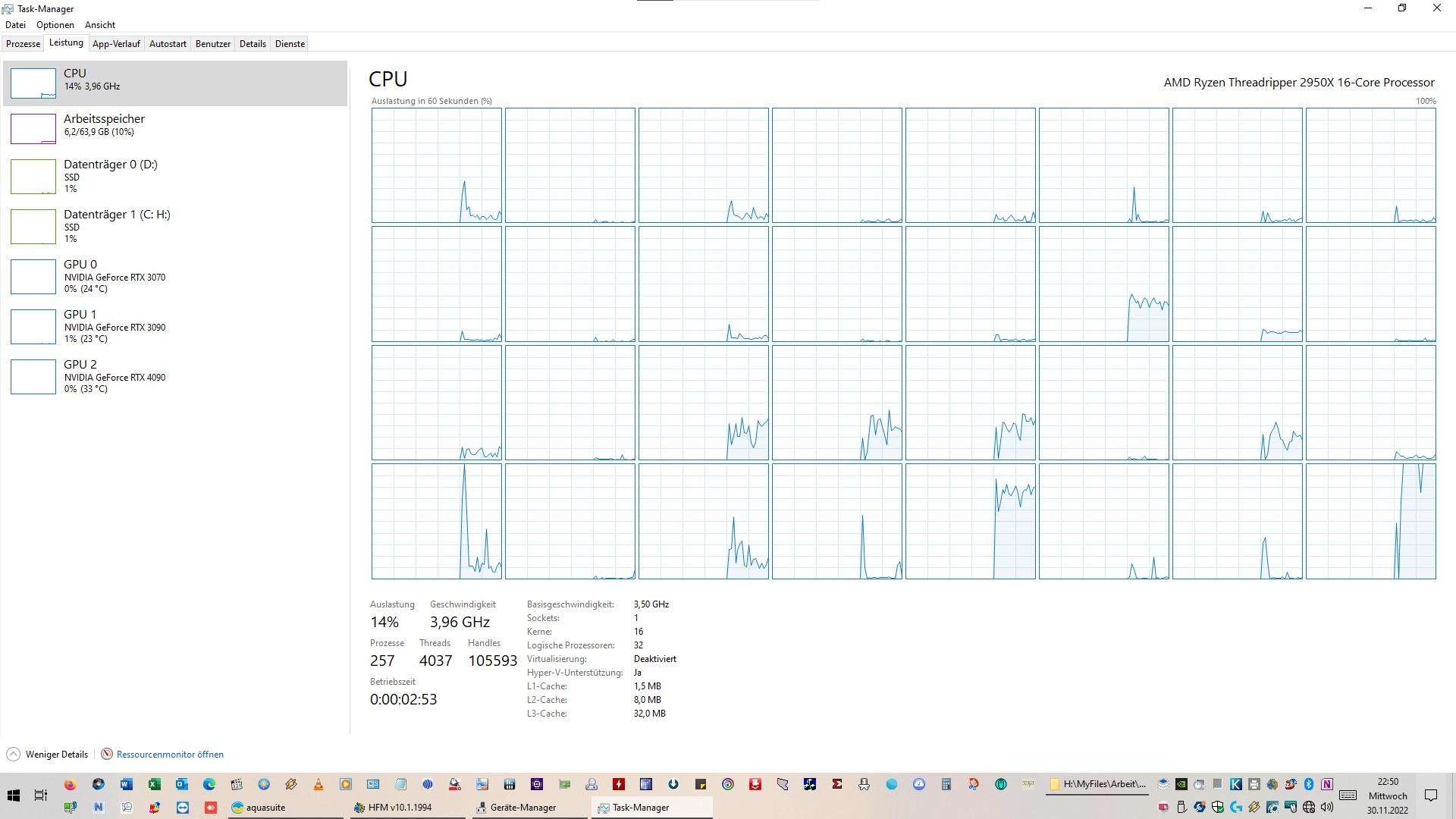Open the notification center icon

1431,795
